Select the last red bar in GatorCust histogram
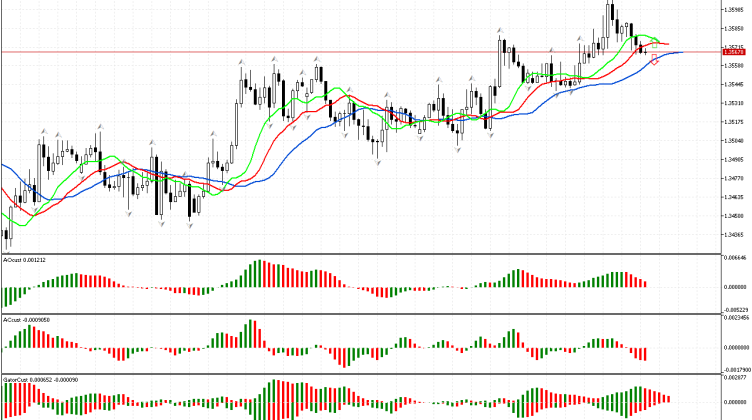Screen dimensions: 752x420 (x=667, y=398)
